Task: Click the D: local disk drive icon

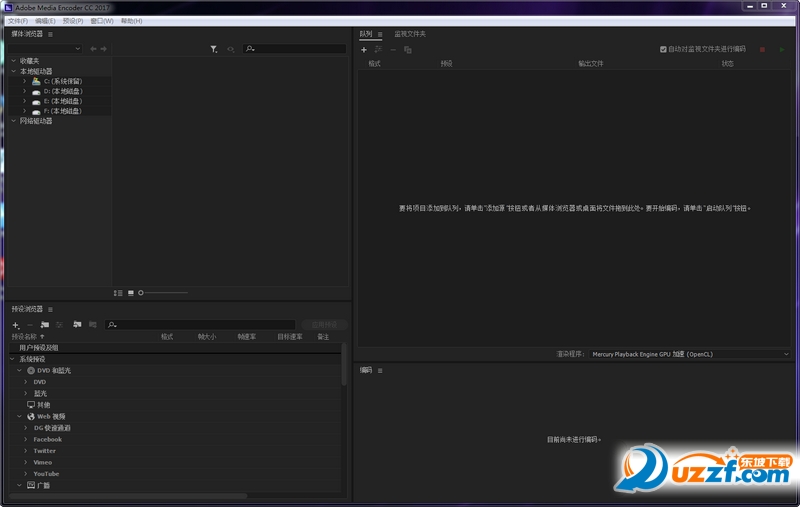Action: click(36, 92)
